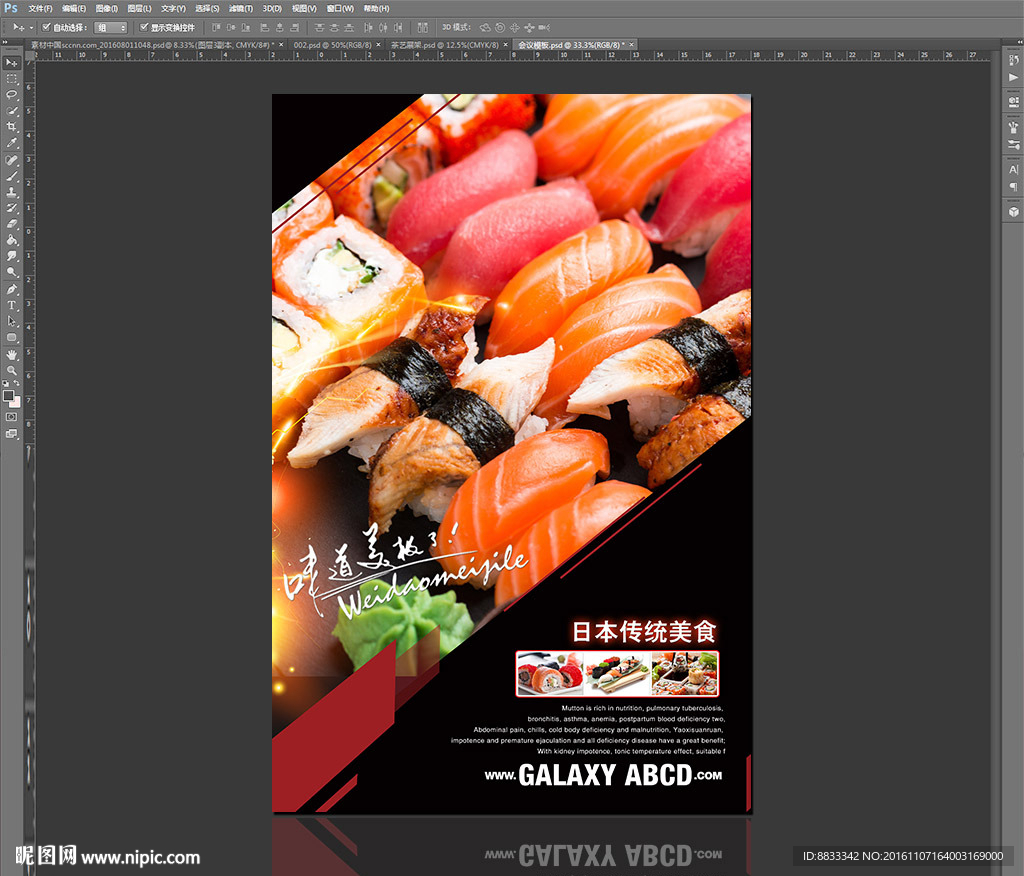The image size is (1024, 876).
Task: Select the Rounded Rectangle shape tool
Action: (12, 338)
